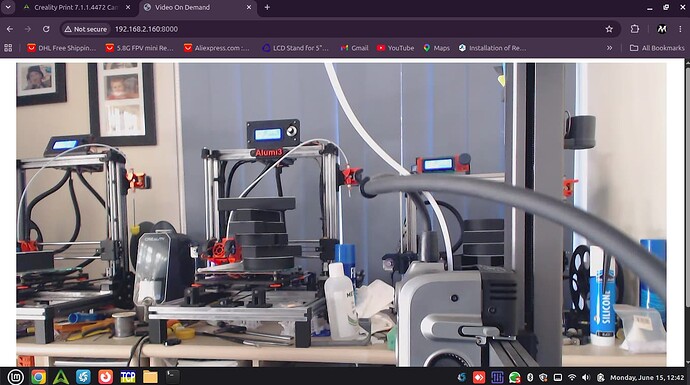Reload the current page
This screenshot has width=690, height=385.
[46, 29]
